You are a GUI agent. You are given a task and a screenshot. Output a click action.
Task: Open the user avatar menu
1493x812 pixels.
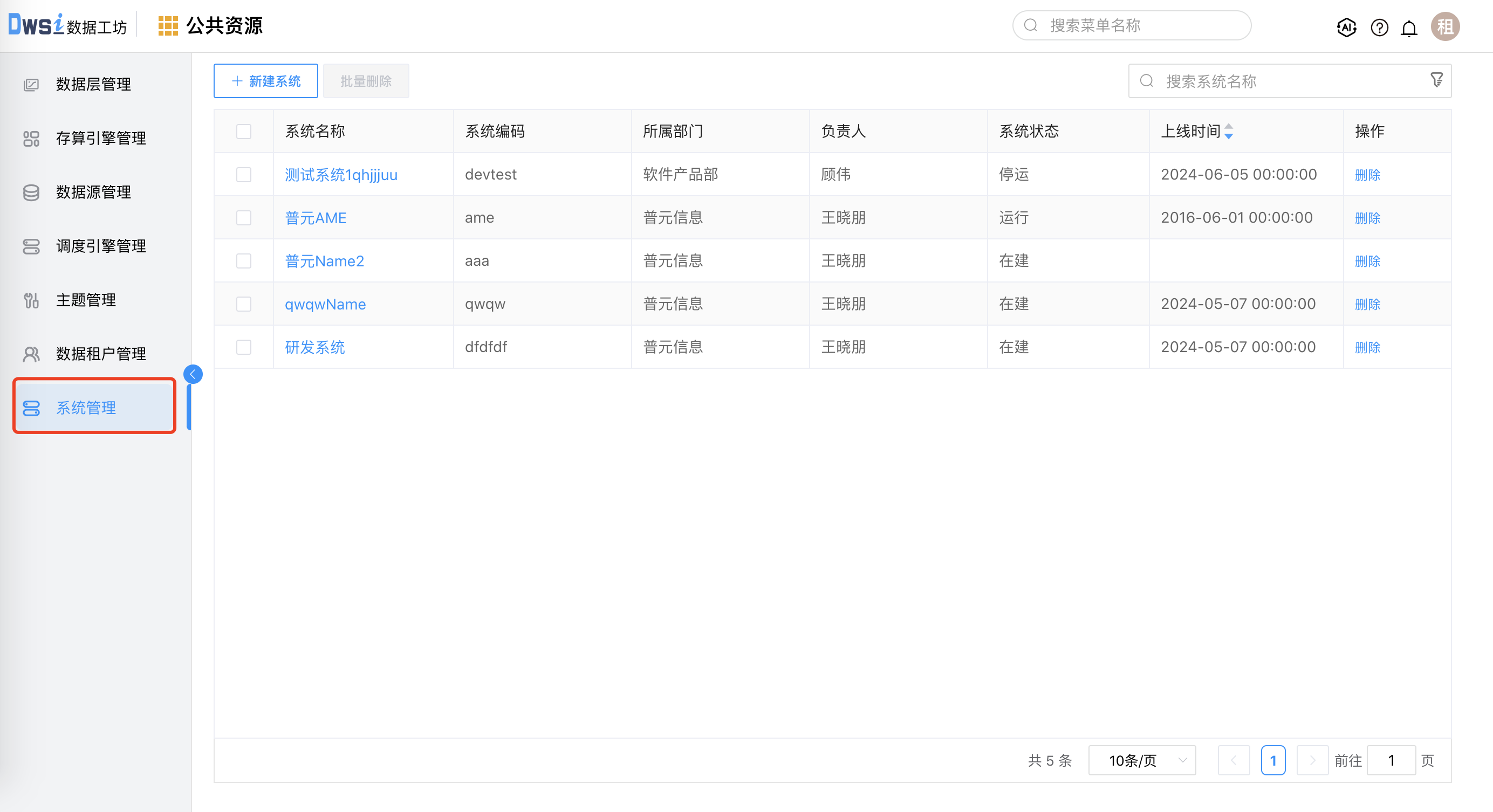1445,26
